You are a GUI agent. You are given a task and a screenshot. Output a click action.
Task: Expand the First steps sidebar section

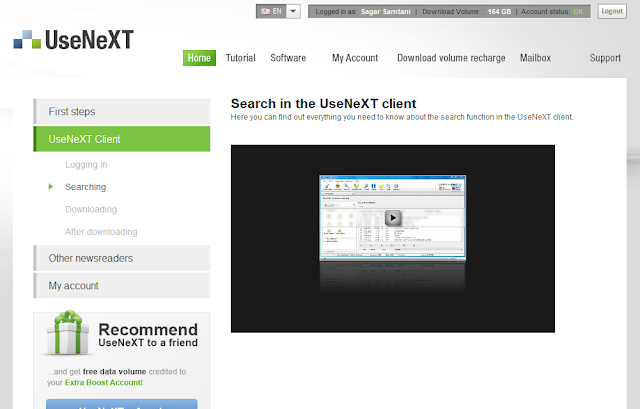122,111
